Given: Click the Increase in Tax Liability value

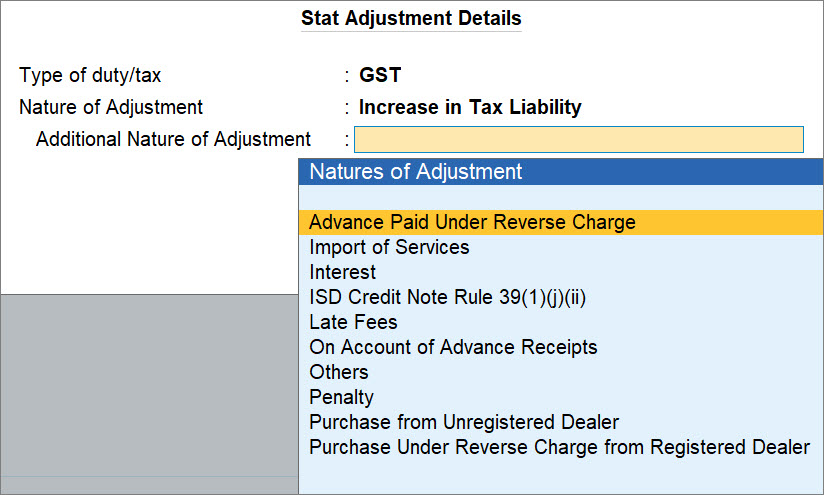Looking at the screenshot, I should click(470, 107).
